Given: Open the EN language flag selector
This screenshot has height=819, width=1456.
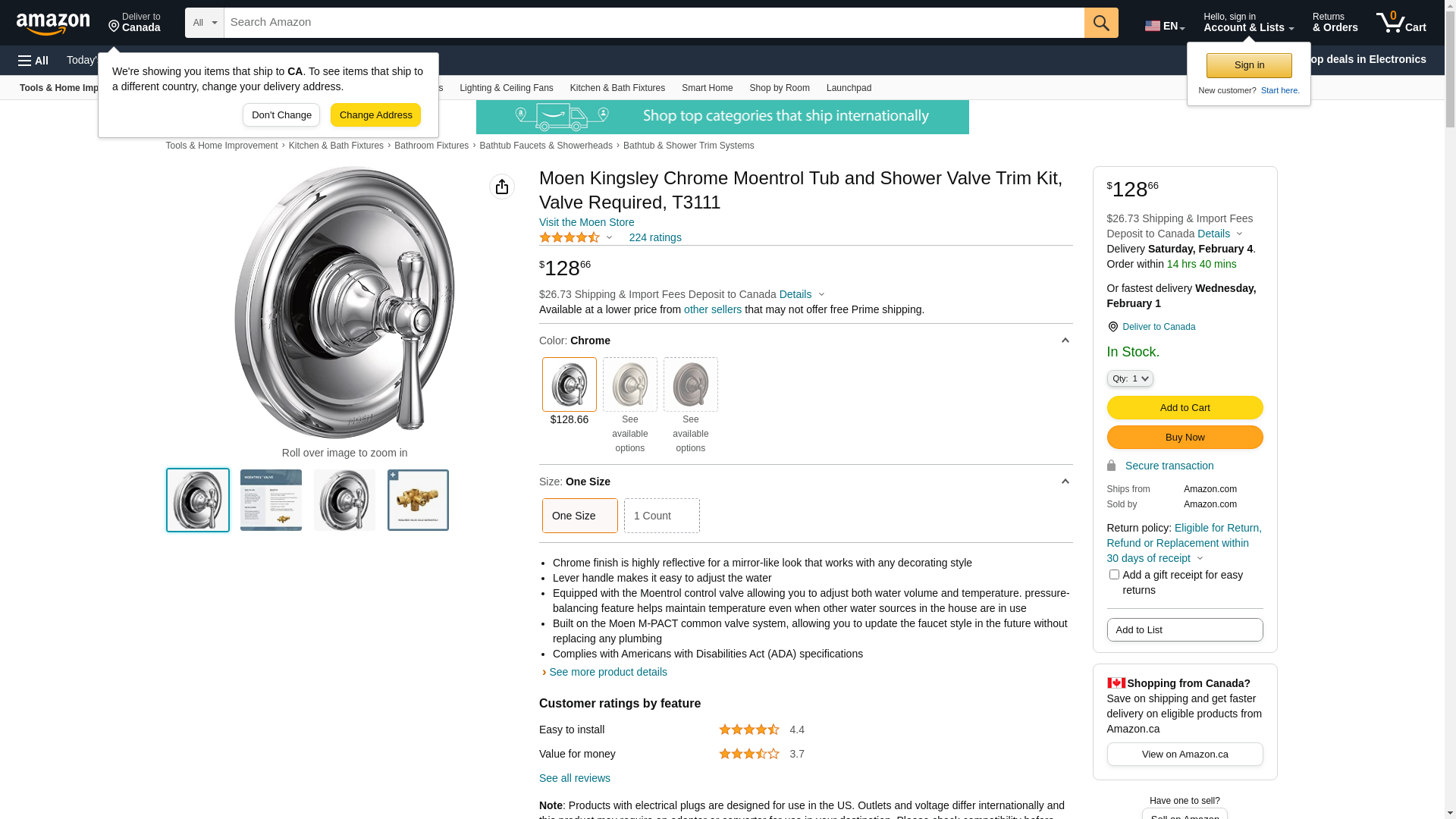Looking at the screenshot, I should tap(1164, 26).
